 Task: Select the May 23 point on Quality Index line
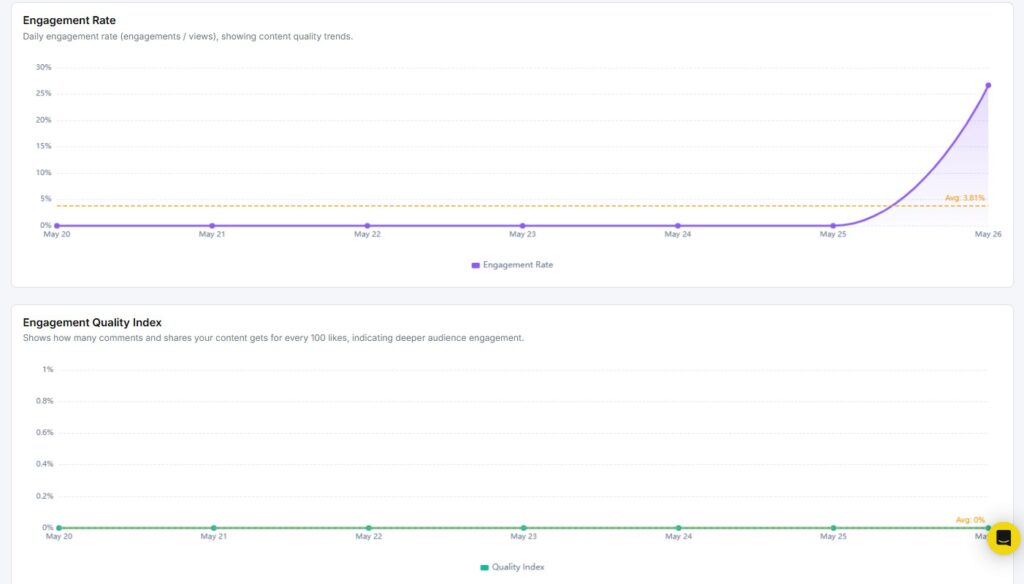coord(524,528)
